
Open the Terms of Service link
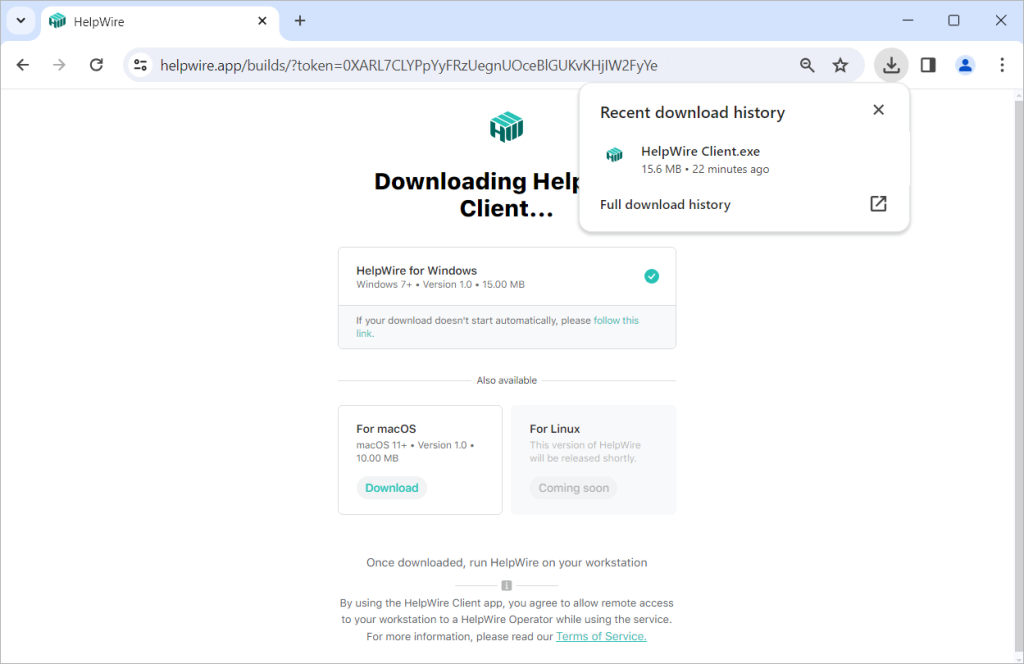[x=600, y=636]
